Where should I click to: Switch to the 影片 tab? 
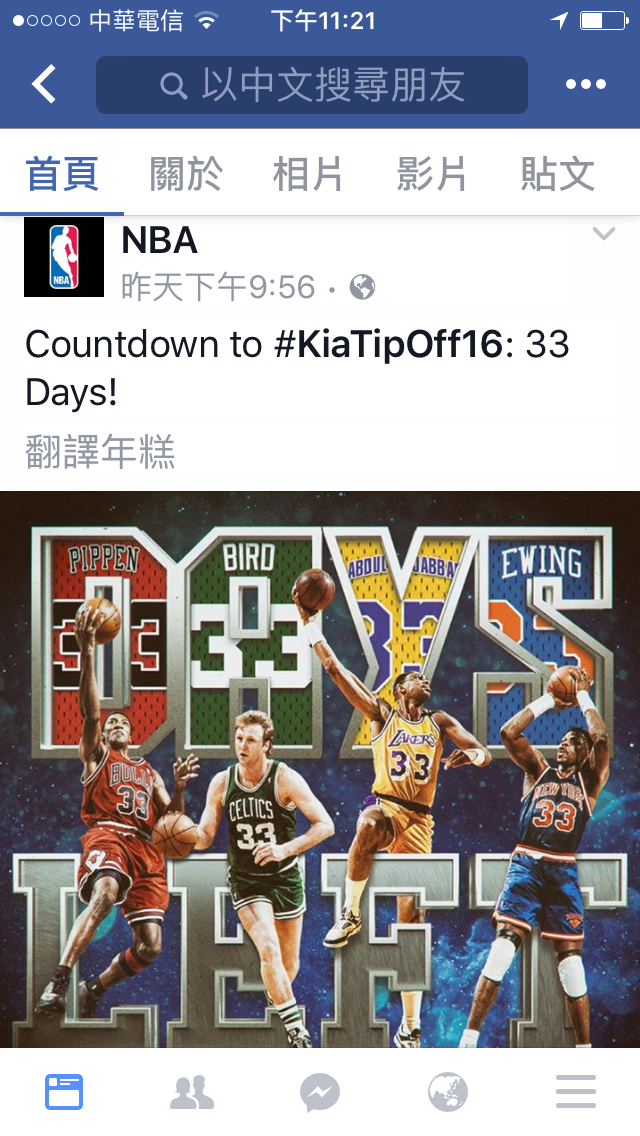[x=432, y=175]
